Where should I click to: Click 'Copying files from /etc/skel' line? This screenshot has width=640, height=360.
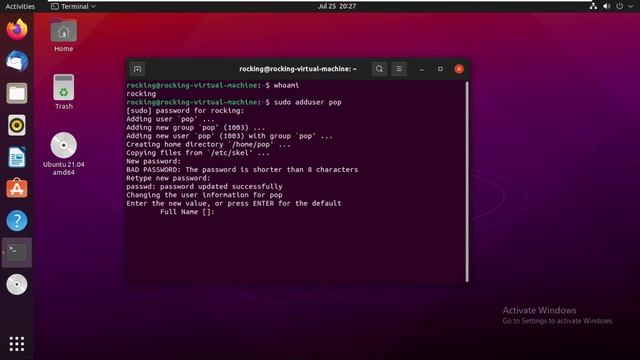tap(198, 153)
